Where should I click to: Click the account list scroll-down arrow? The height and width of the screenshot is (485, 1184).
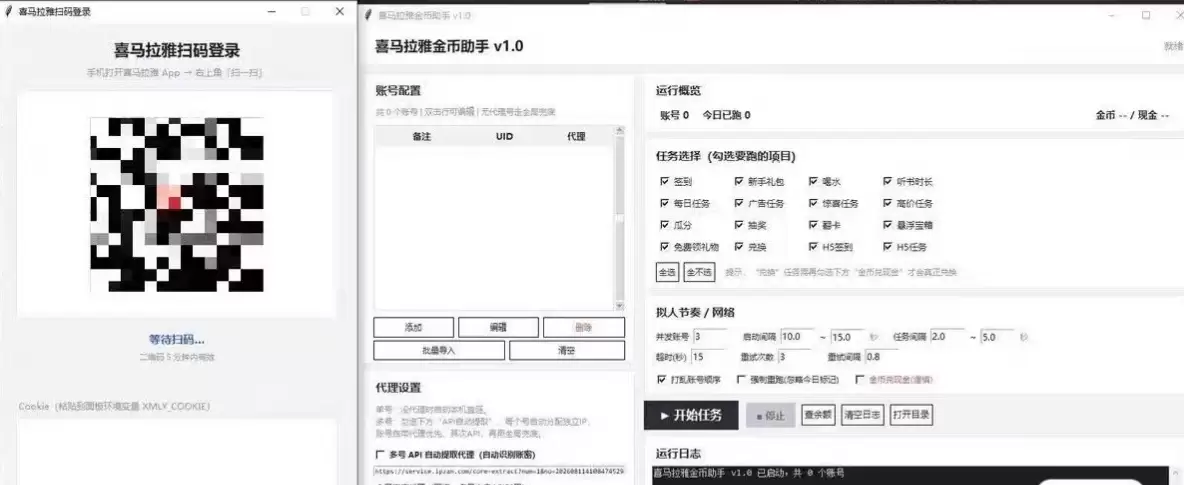pos(620,306)
